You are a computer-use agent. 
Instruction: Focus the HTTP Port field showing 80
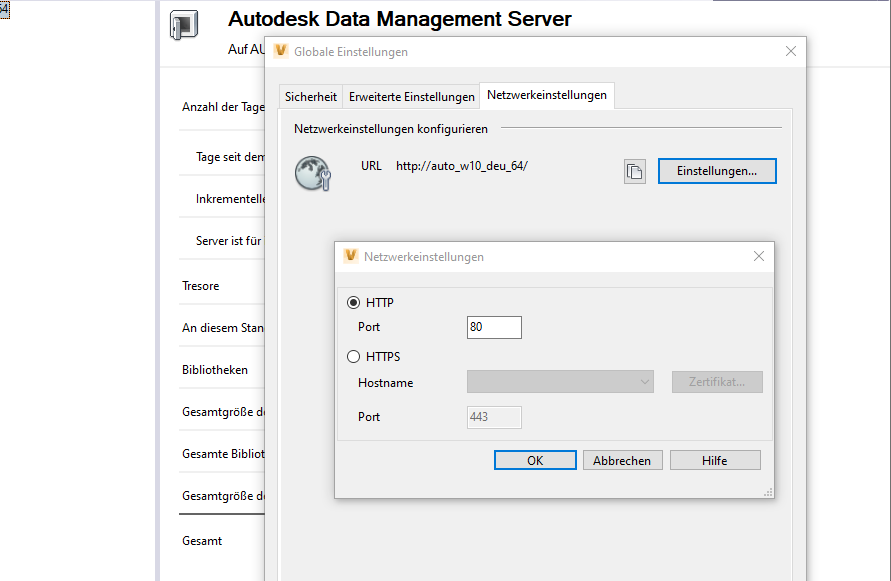(x=494, y=327)
